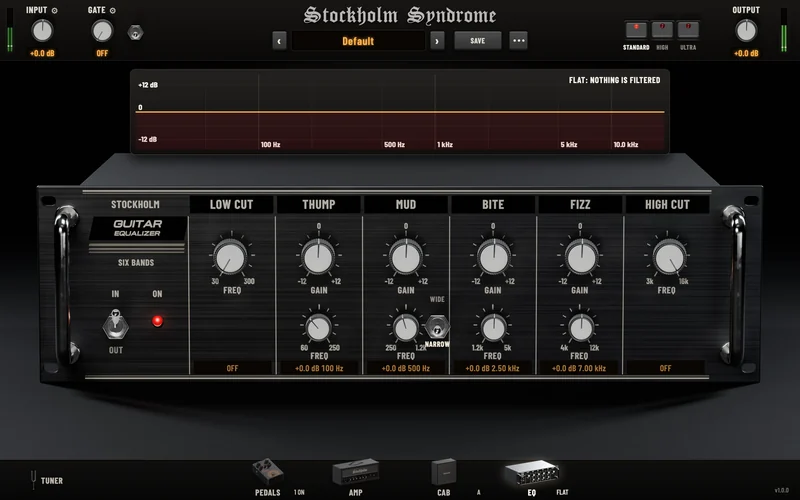Viewport: 800px width, 500px height.
Task: Open the Gate settings gear icon
Action: (x=113, y=10)
